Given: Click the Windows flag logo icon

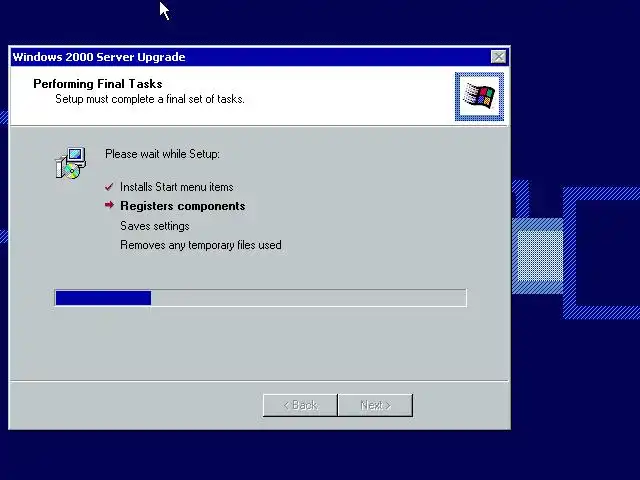Looking at the screenshot, I should 479,97.
